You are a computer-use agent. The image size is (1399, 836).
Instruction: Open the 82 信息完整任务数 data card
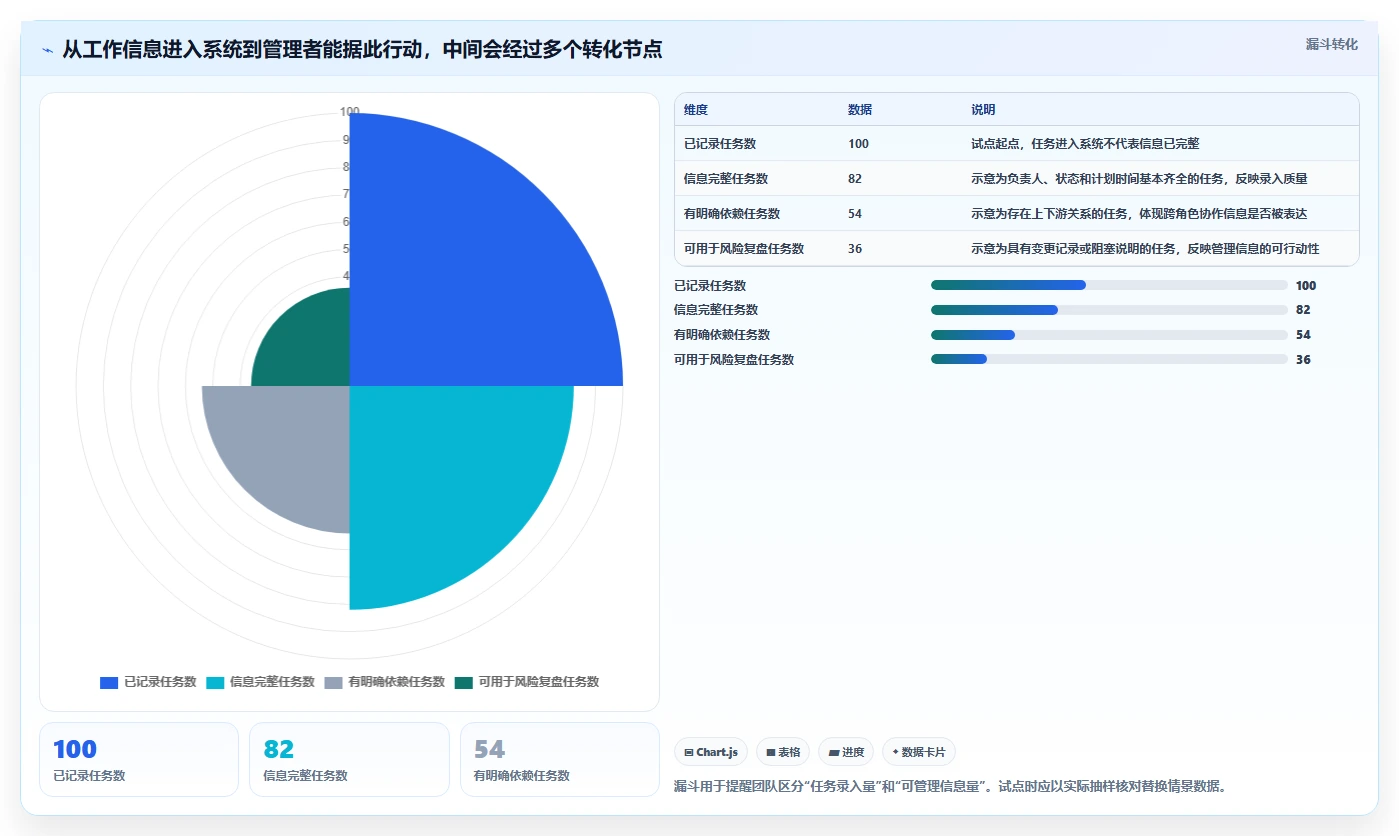[x=349, y=760]
